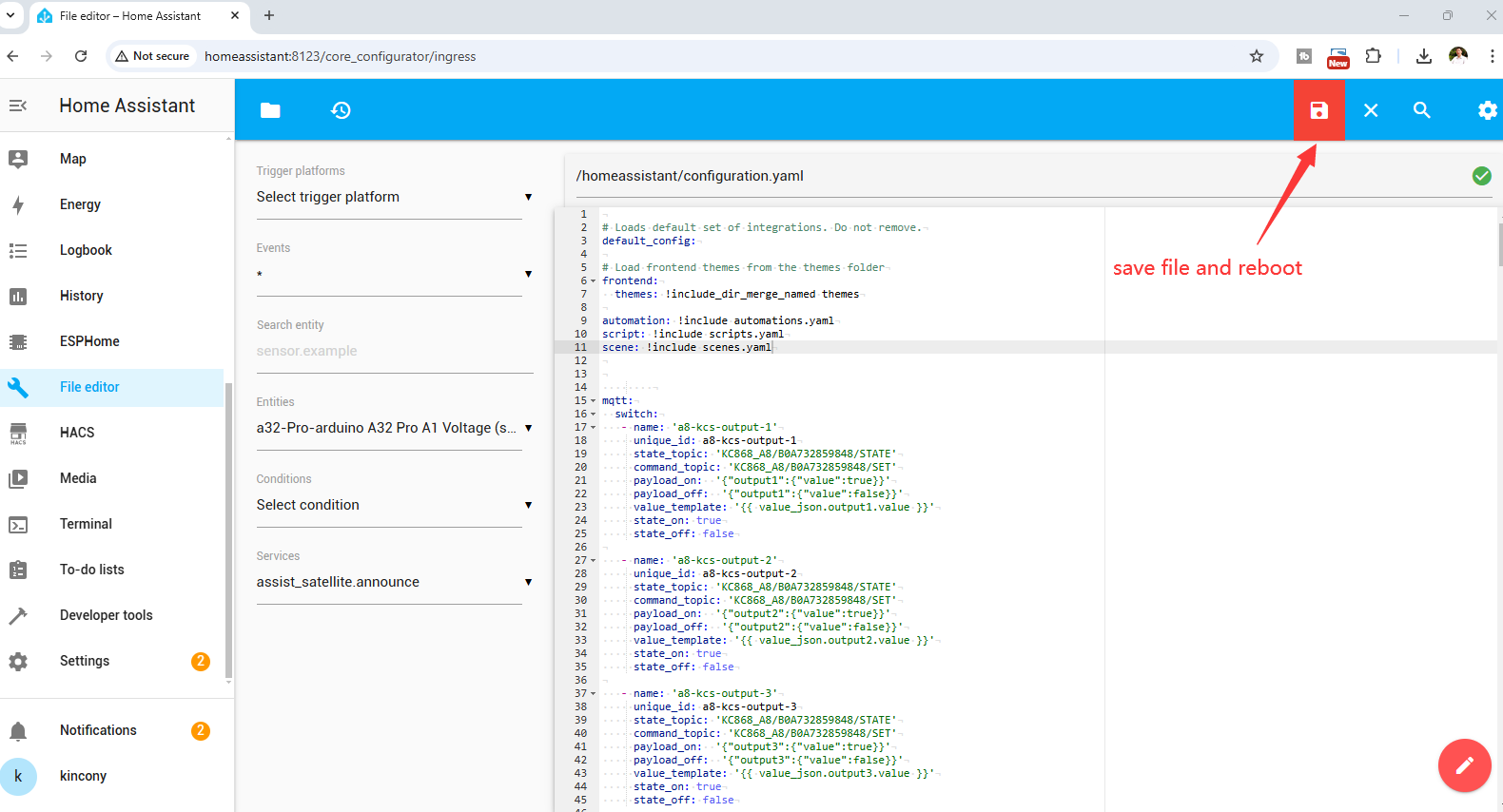Screen dimensions: 1503x812
Task: Open Developer tools in the sidebar
Action: (x=106, y=615)
